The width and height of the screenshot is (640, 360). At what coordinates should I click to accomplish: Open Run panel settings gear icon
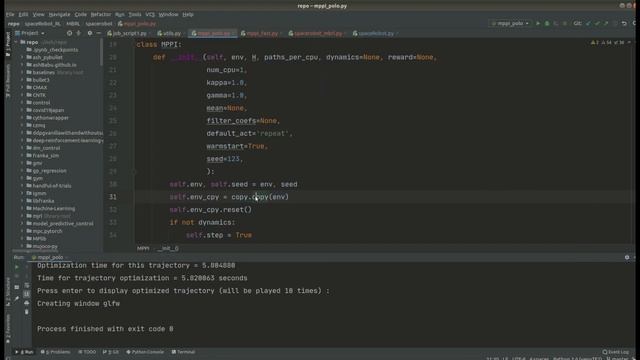point(627,258)
